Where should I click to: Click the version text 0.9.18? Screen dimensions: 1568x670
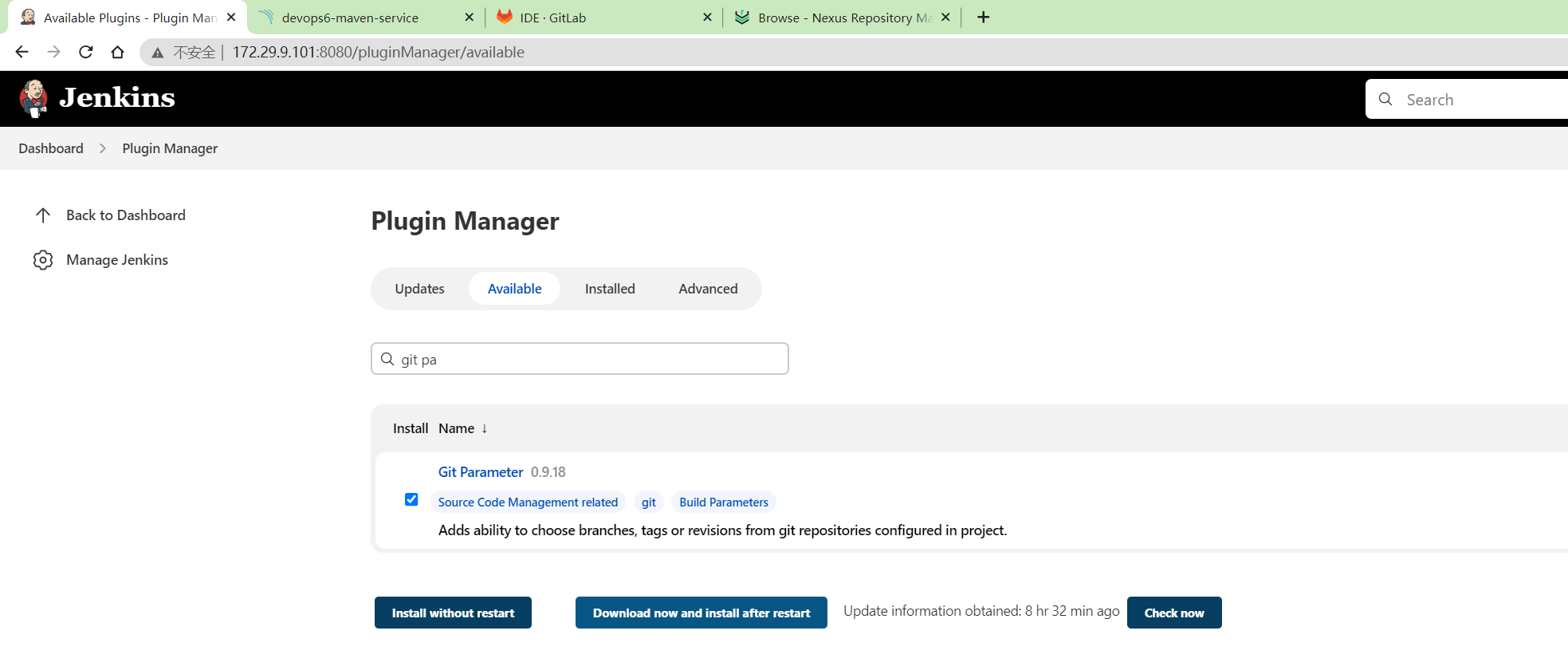[548, 472]
